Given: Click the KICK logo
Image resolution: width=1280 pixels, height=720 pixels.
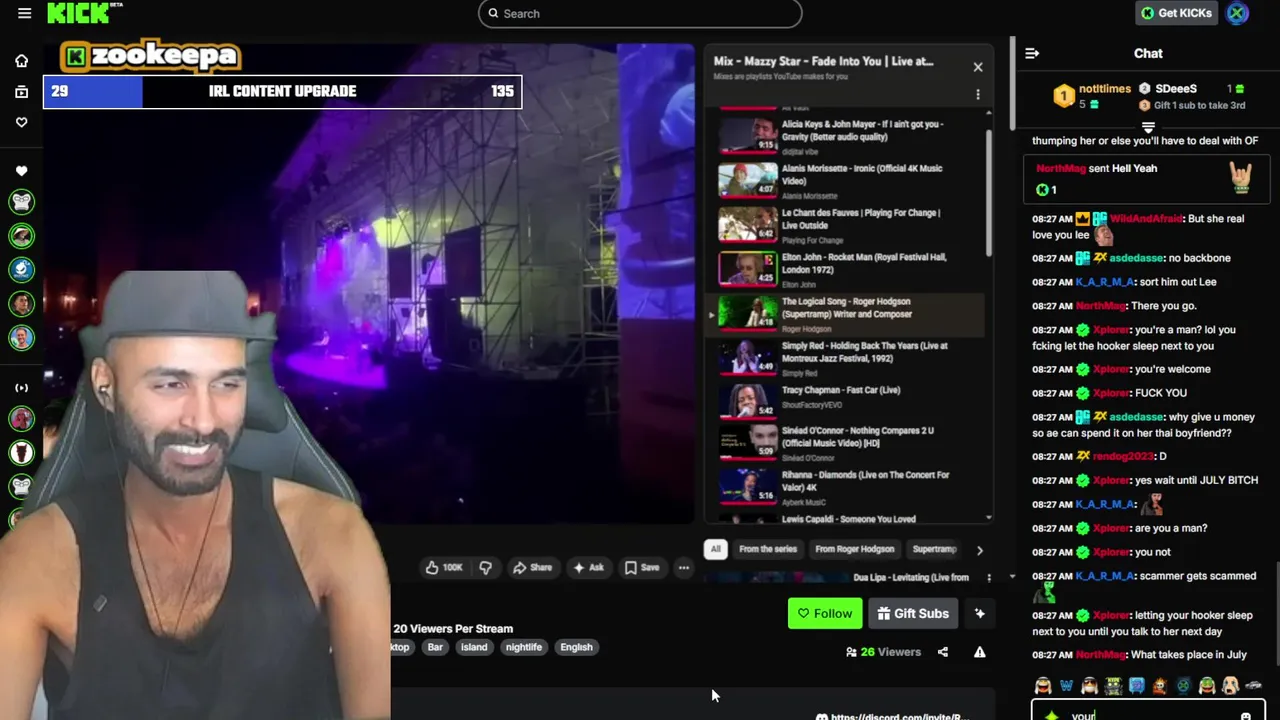Looking at the screenshot, I should click(x=80, y=13).
